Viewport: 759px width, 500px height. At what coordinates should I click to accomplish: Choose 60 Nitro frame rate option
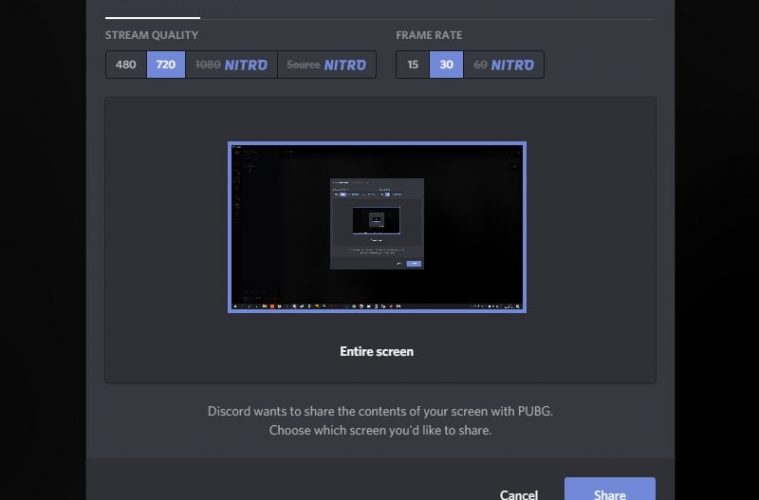tap(503, 64)
